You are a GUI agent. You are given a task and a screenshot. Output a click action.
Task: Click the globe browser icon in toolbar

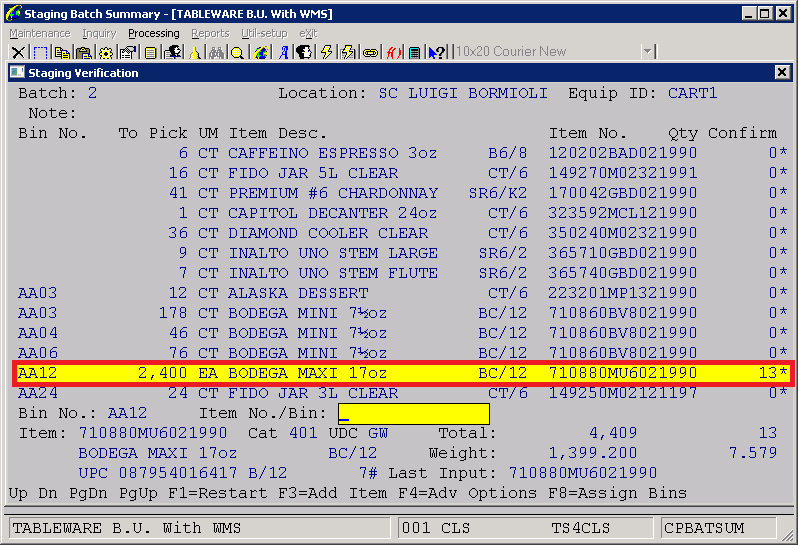coord(261,52)
